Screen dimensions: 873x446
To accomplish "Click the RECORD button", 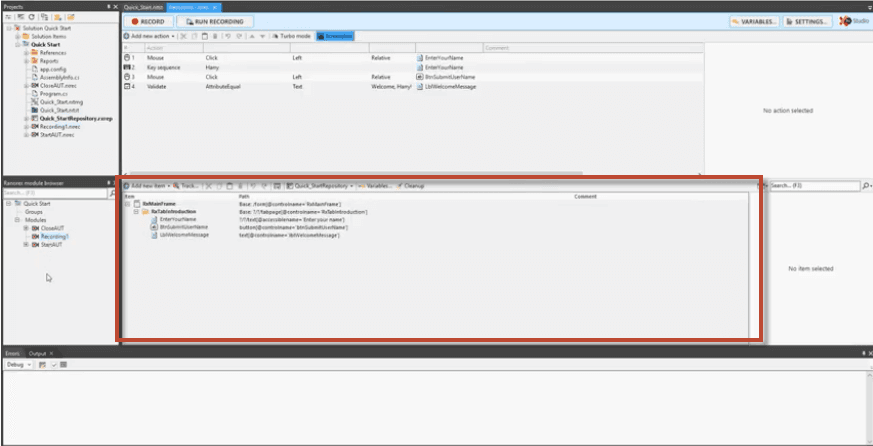I will pos(147,21).
